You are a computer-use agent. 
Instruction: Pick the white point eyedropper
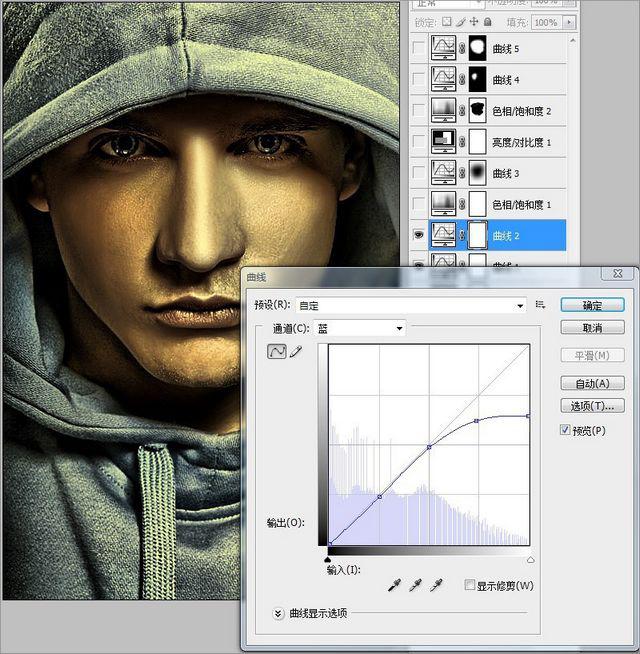click(435, 585)
